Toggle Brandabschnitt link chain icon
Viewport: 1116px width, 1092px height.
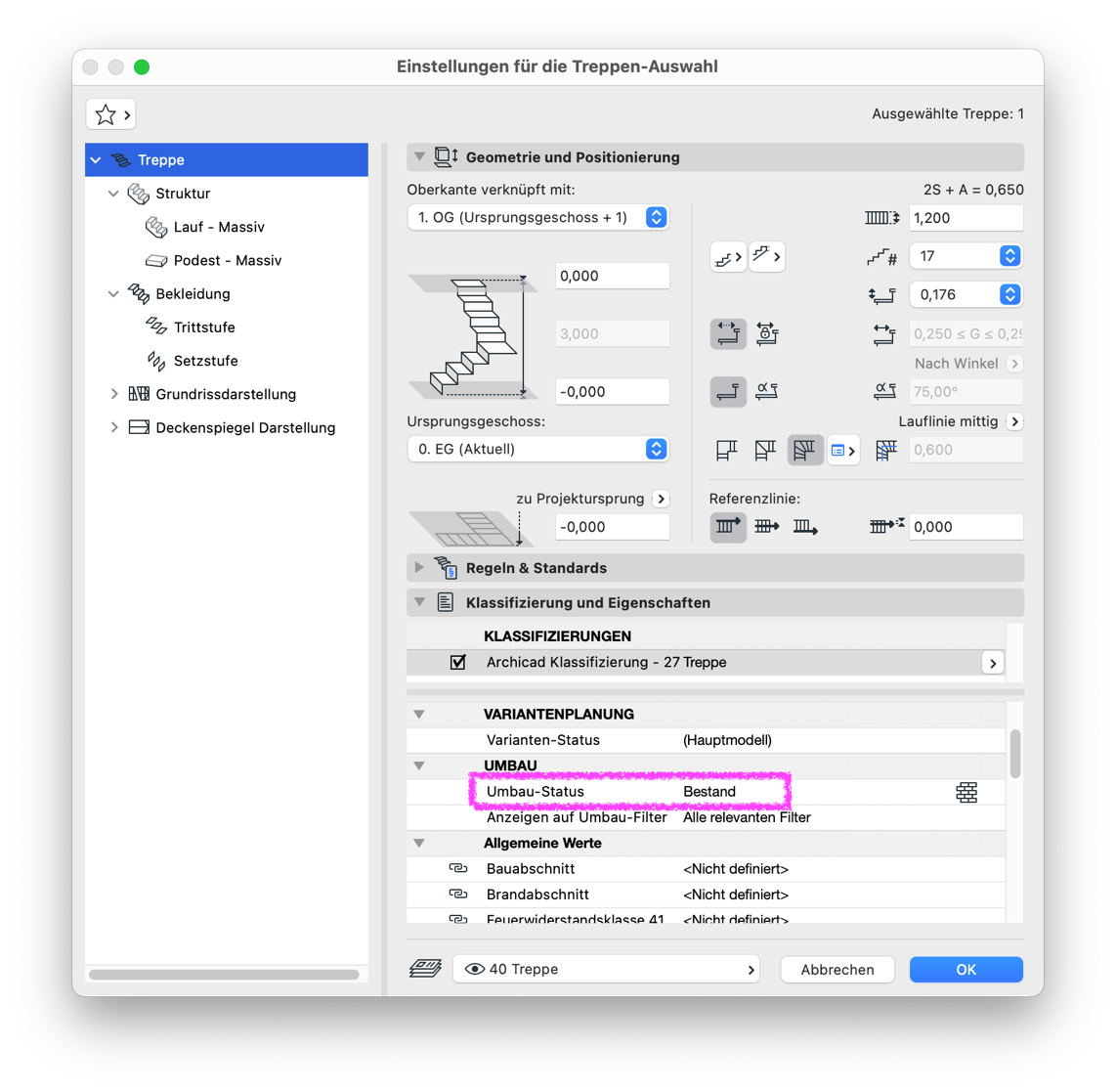pos(458,895)
